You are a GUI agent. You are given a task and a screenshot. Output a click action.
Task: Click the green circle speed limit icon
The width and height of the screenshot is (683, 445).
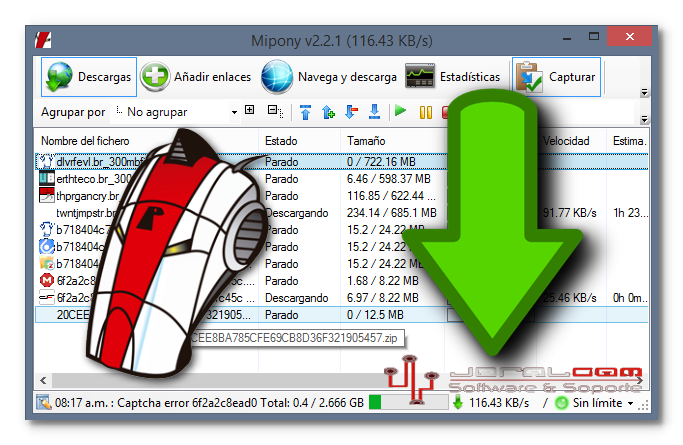[x=561, y=403]
